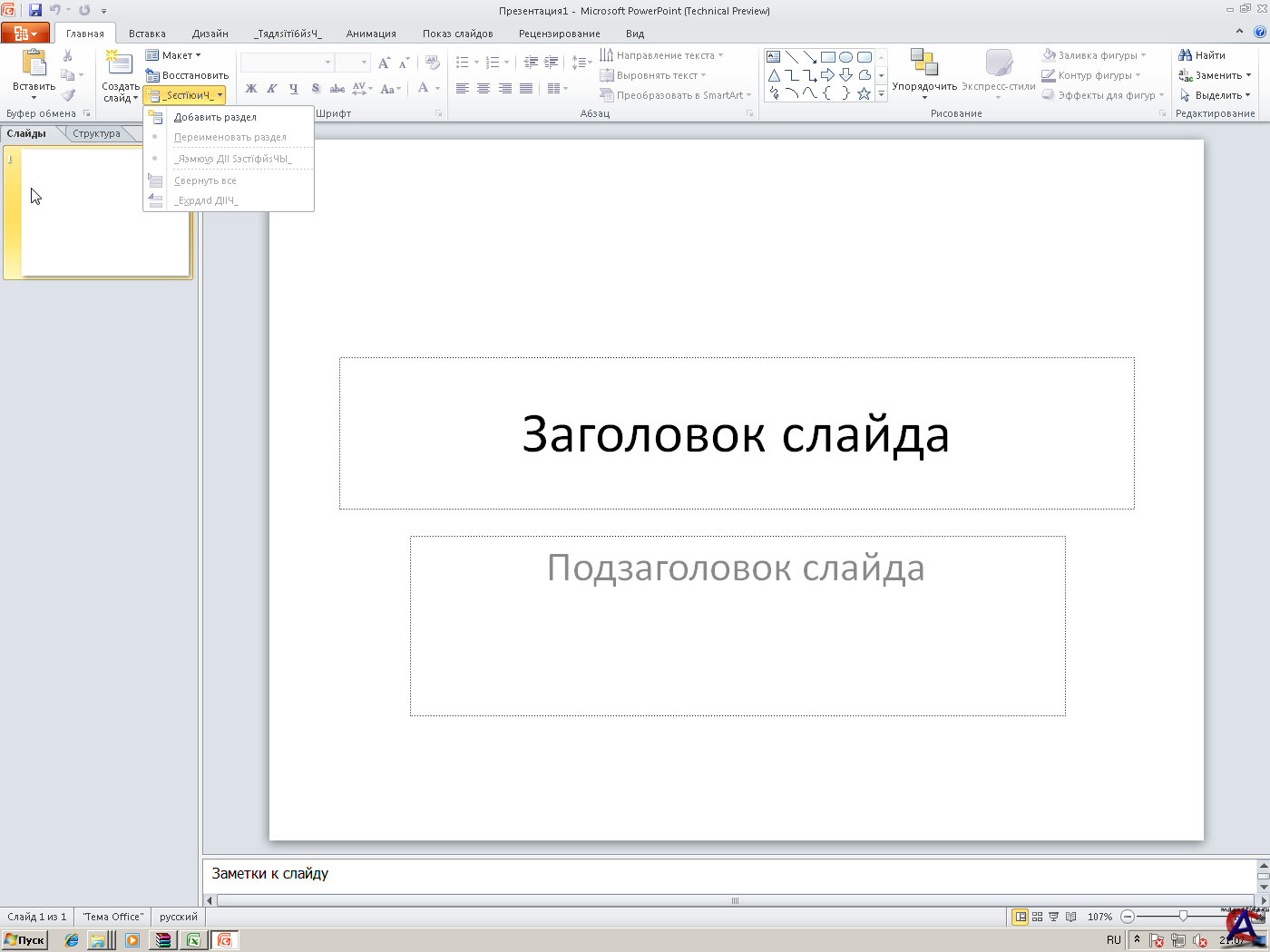
Task: Open the Вставка ribbon tab
Action: [x=147, y=34]
